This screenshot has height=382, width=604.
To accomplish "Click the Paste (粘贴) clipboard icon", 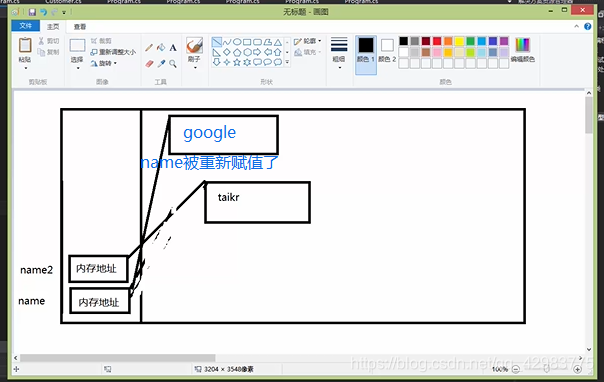I will 25,45.
